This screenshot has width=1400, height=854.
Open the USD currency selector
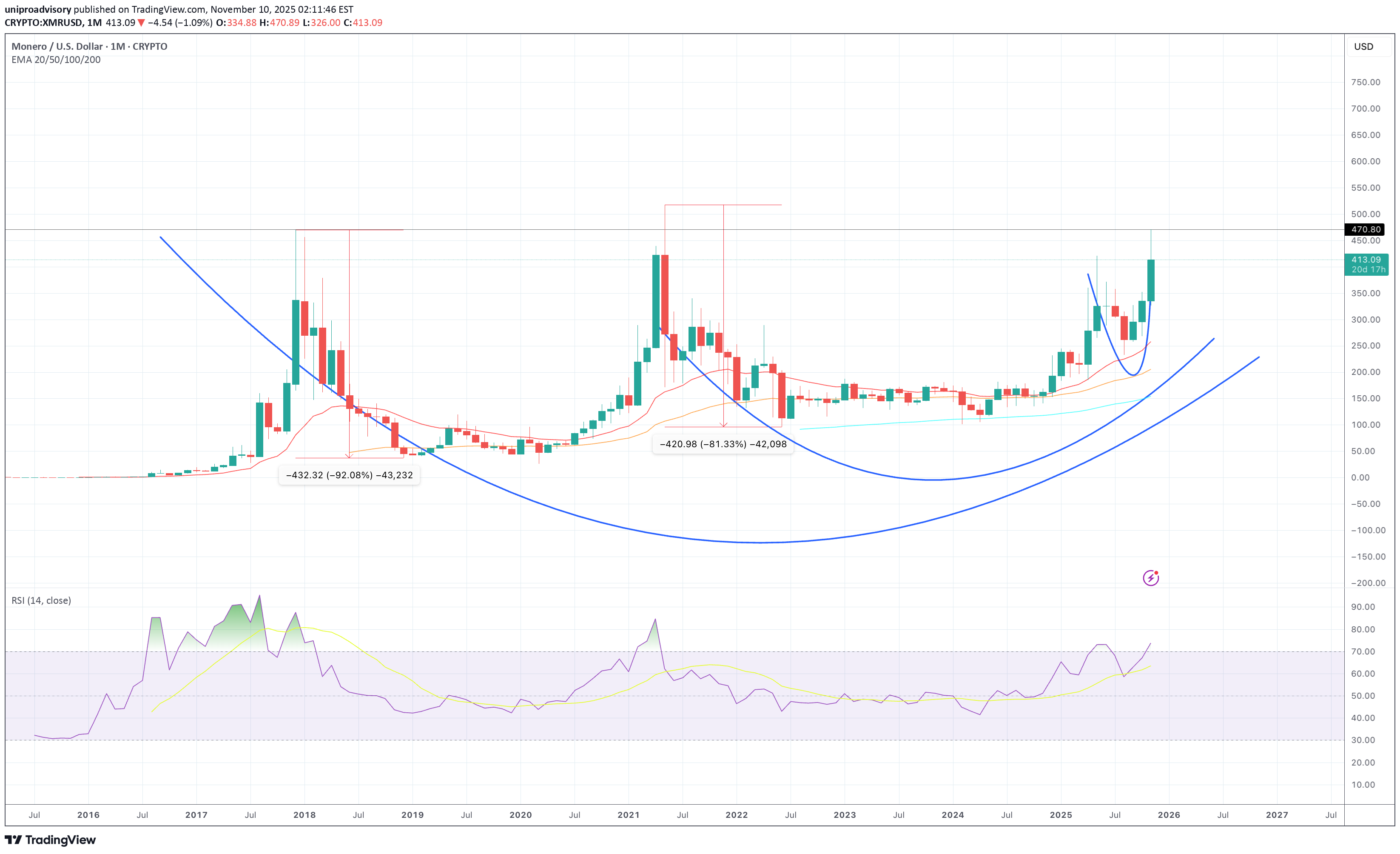pyautogui.click(x=1363, y=47)
